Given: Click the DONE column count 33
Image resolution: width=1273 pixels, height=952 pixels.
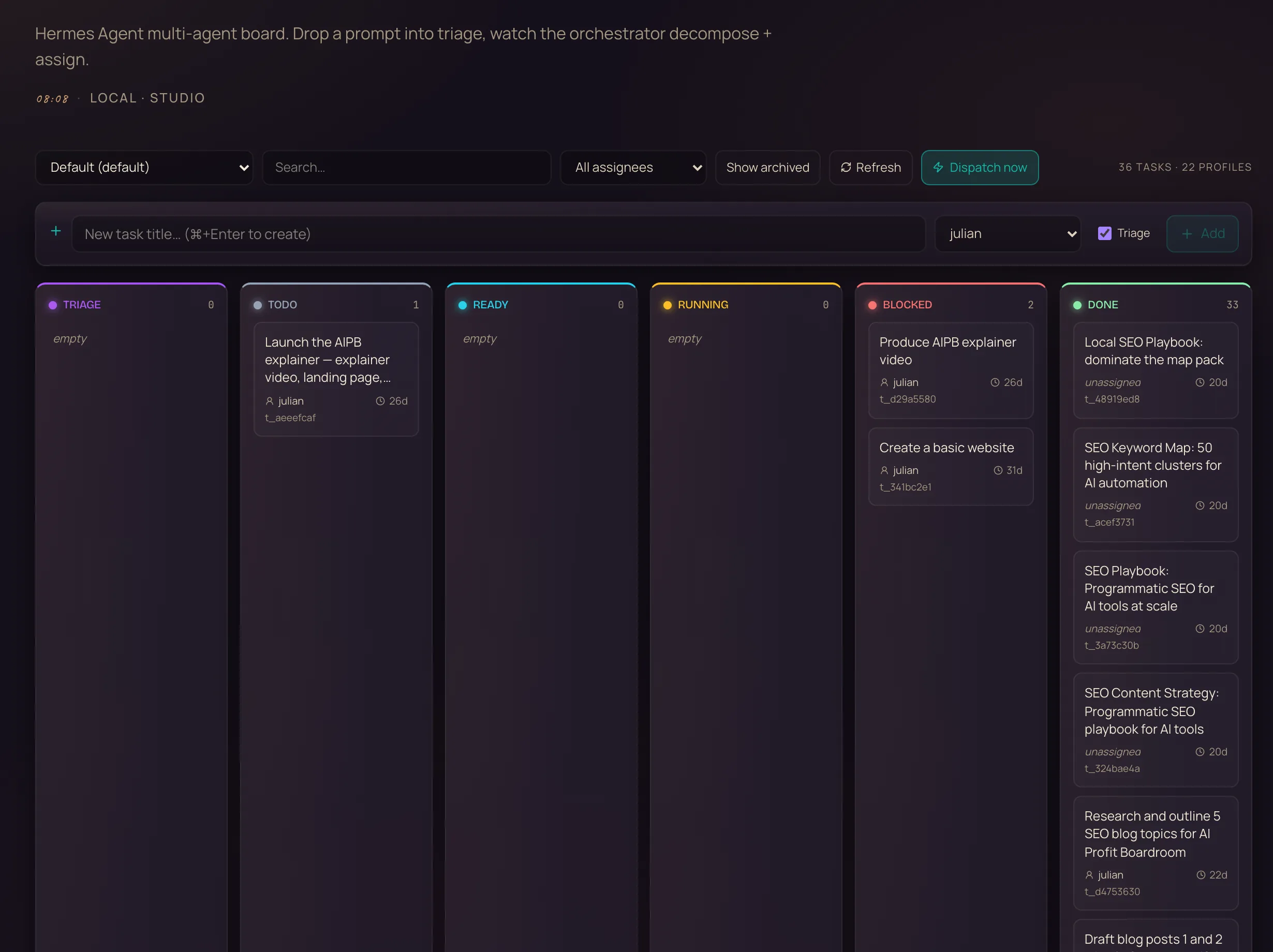Looking at the screenshot, I should (x=1232, y=305).
